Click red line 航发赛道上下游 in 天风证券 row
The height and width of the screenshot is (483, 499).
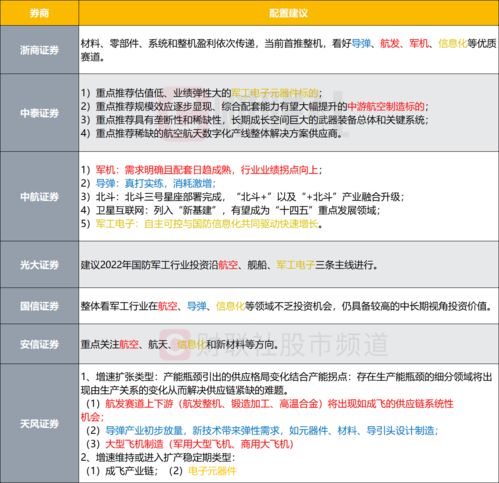point(279,404)
